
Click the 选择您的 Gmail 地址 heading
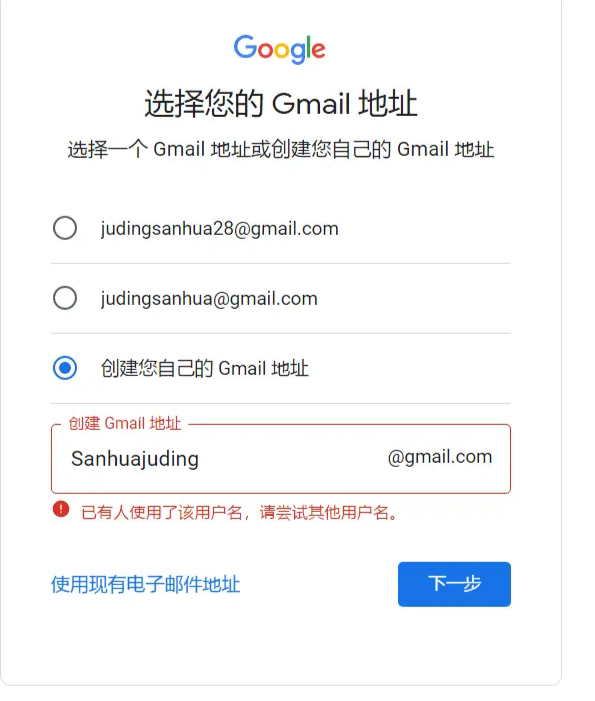pyautogui.click(x=281, y=103)
